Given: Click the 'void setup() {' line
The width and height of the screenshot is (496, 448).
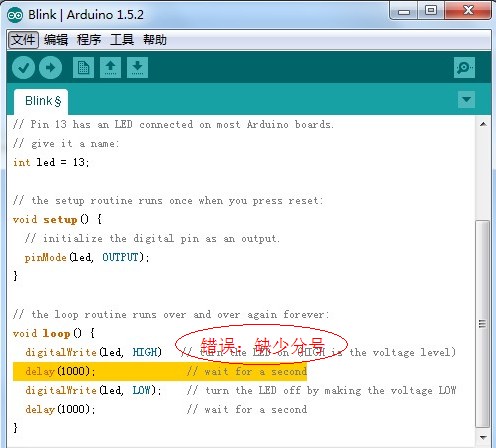Looking at the screenshot, I should 57,220.
